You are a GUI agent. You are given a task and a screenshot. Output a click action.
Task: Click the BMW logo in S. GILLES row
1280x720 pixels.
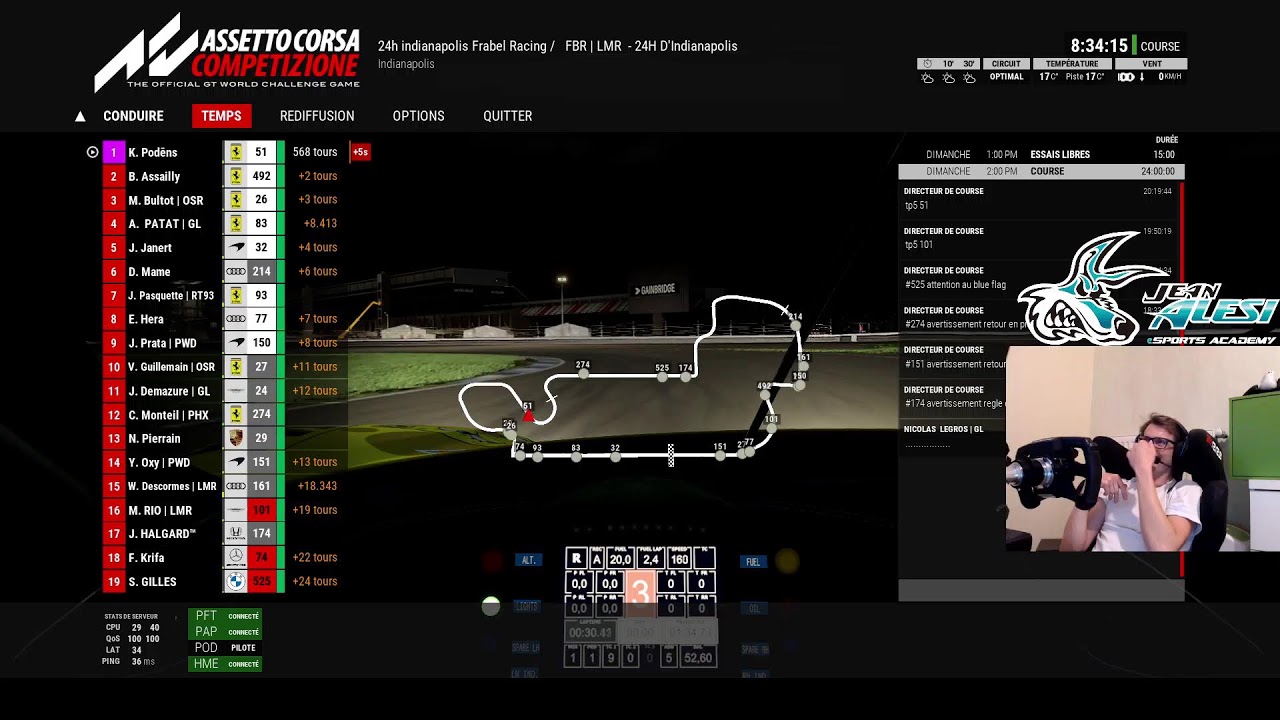[235, 581]
